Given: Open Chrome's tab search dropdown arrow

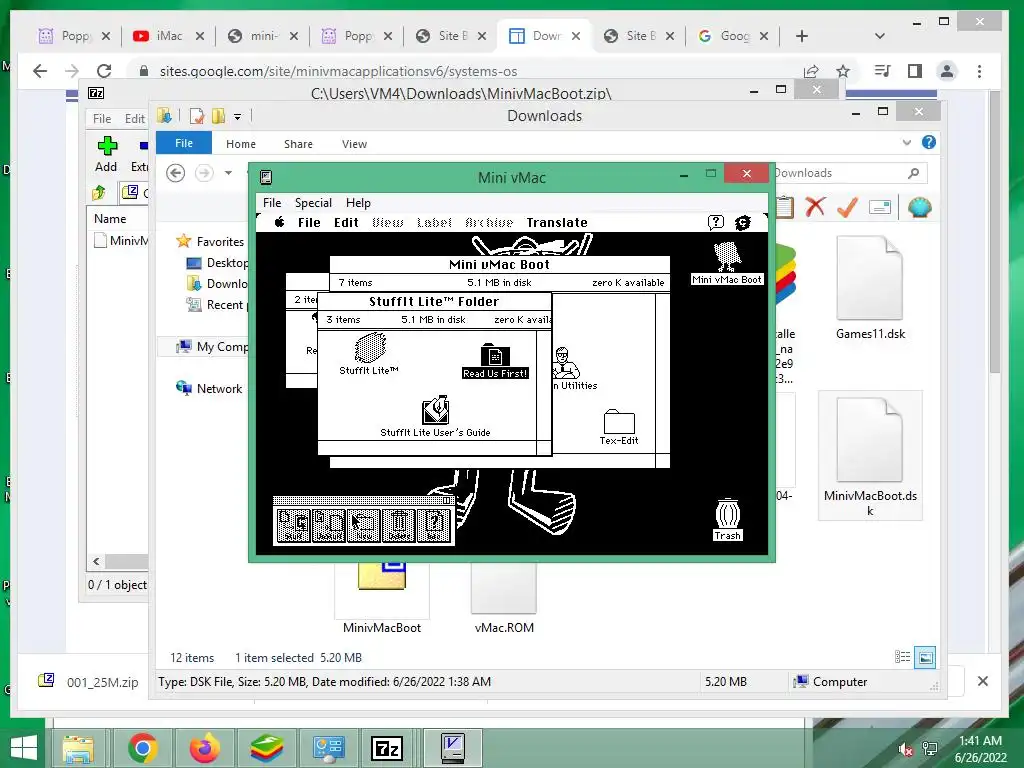Looking at the screenshot, I should pos(880,36).
